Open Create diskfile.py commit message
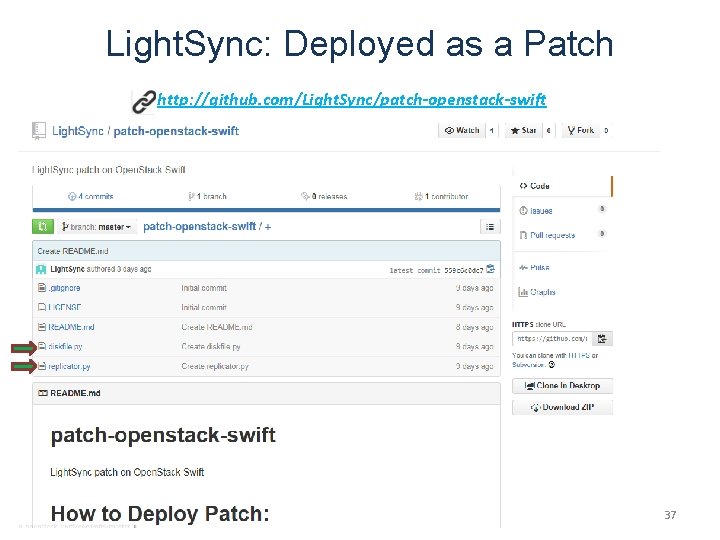Screen dimensions: 720x540 [211, 347]
